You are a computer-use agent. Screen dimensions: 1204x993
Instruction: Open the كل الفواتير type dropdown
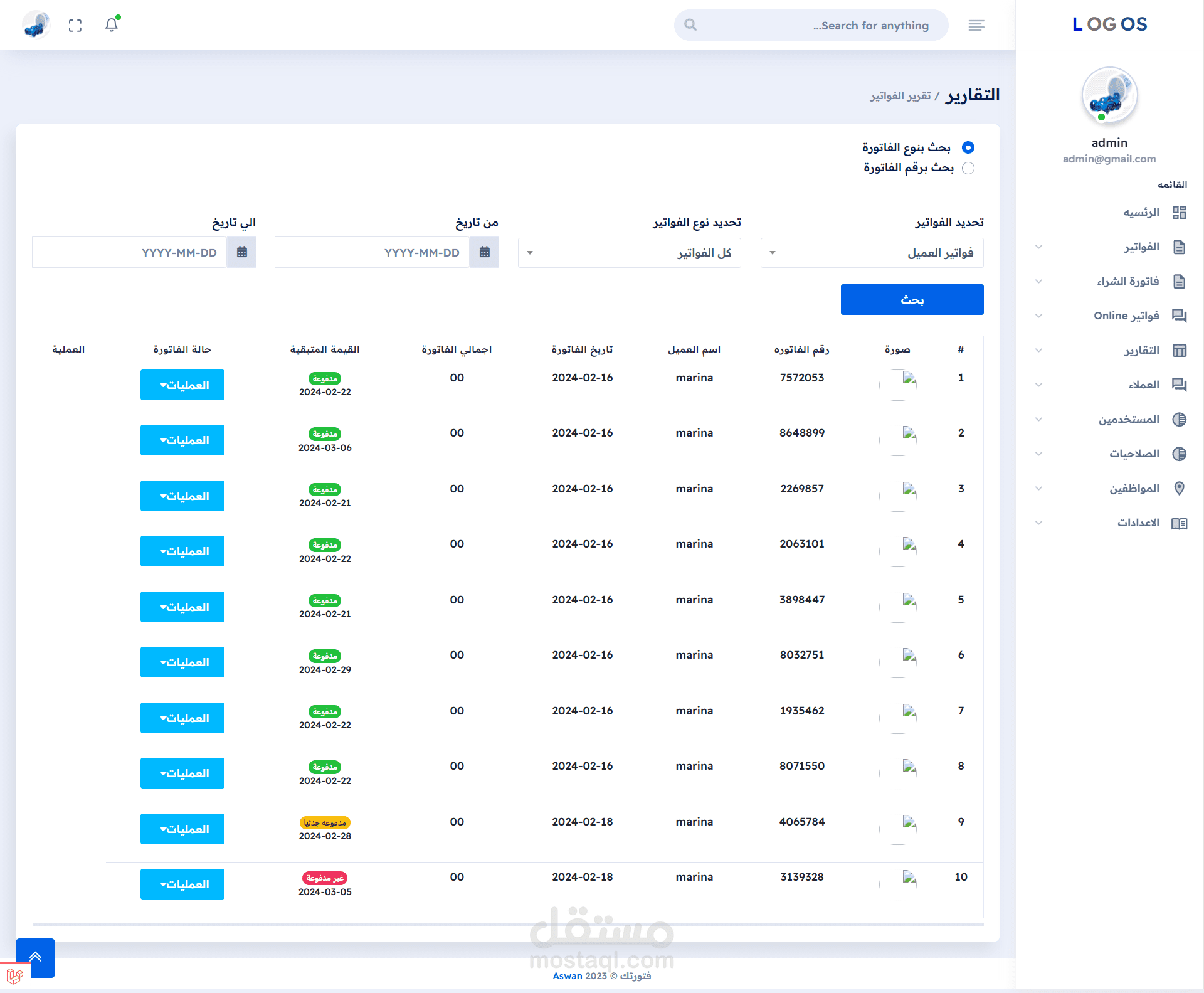(x=629, y=253)
